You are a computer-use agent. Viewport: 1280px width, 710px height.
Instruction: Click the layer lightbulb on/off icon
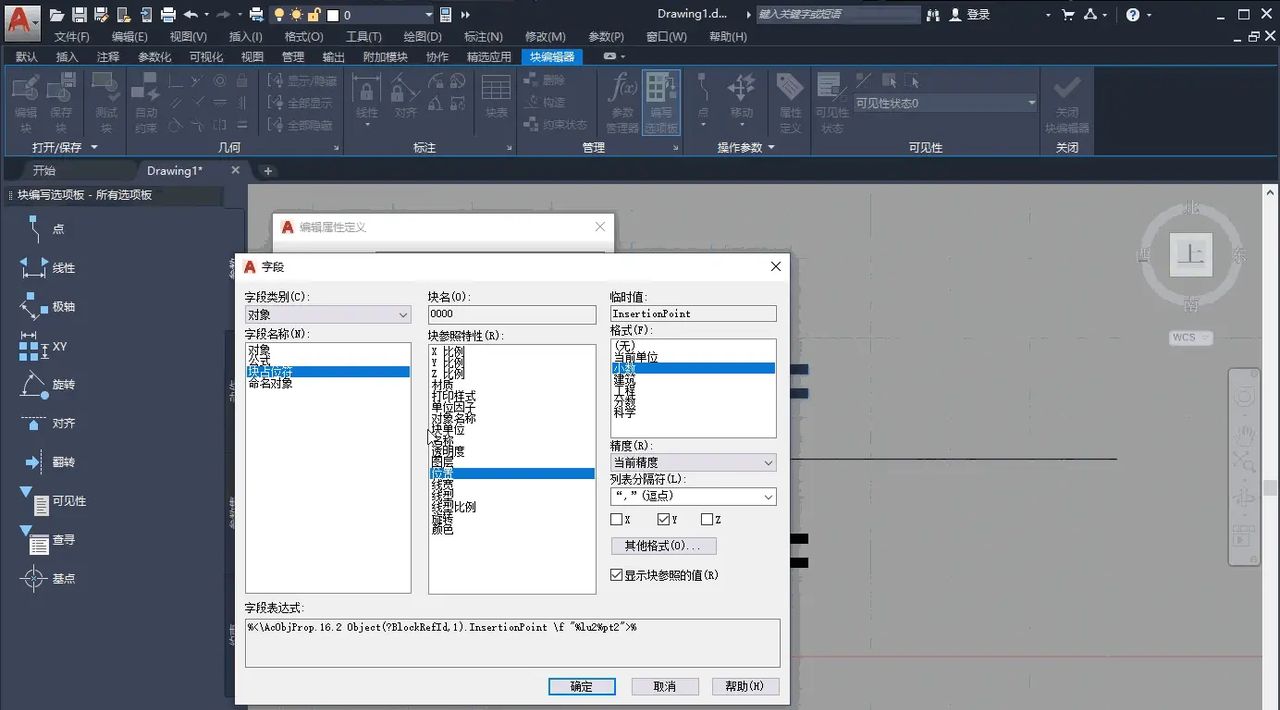[280, 15]
